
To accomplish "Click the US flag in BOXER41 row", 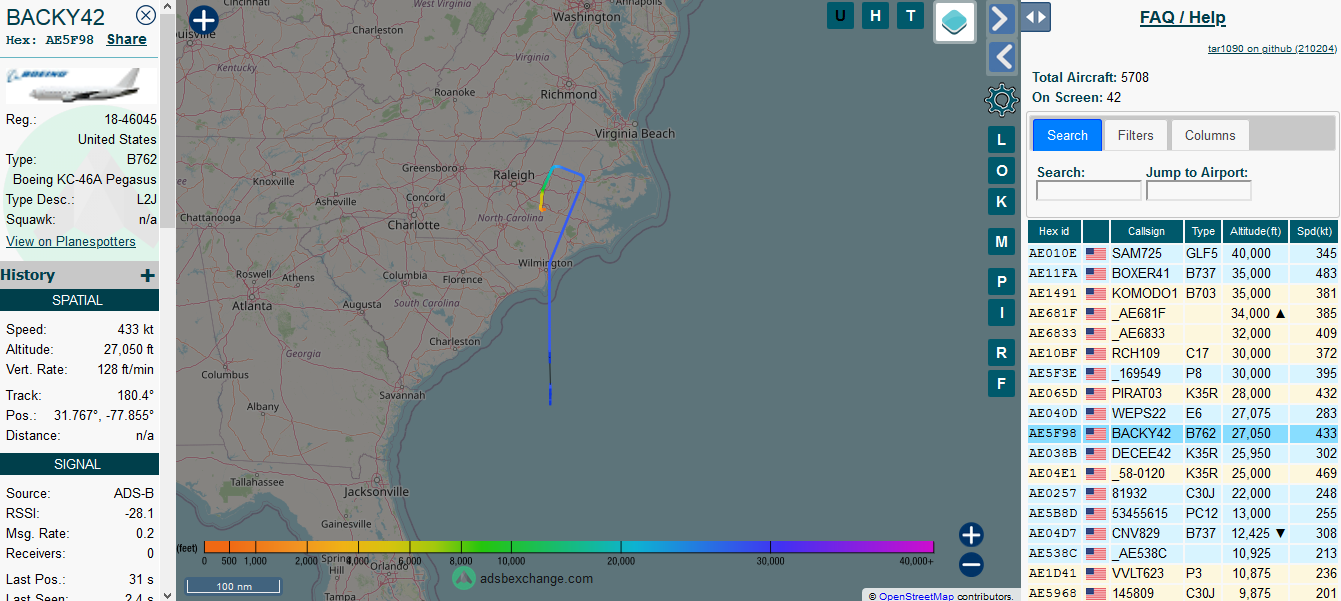I will pos(1096,274).
